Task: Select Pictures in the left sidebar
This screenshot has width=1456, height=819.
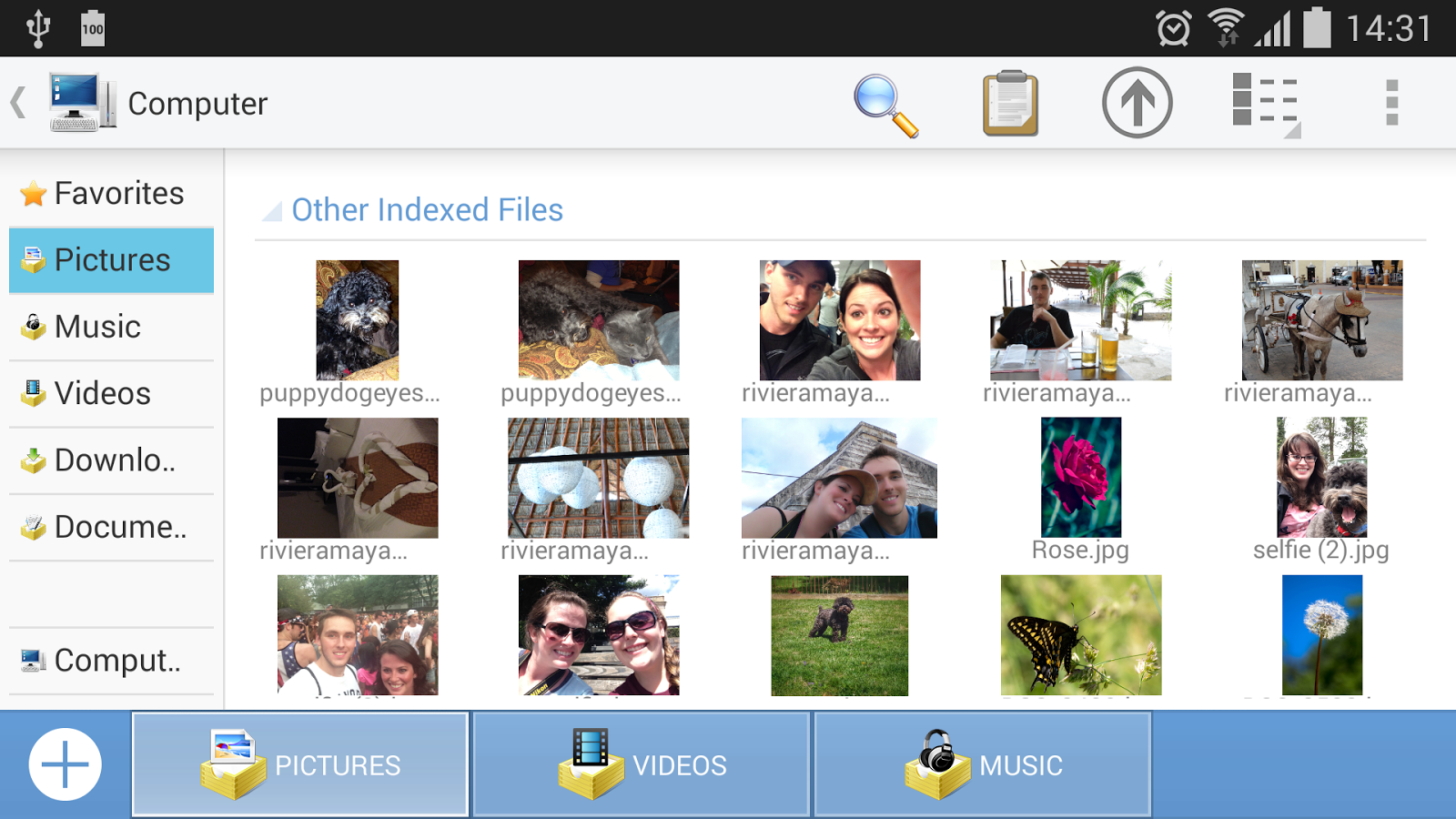Action: (111, 260)
